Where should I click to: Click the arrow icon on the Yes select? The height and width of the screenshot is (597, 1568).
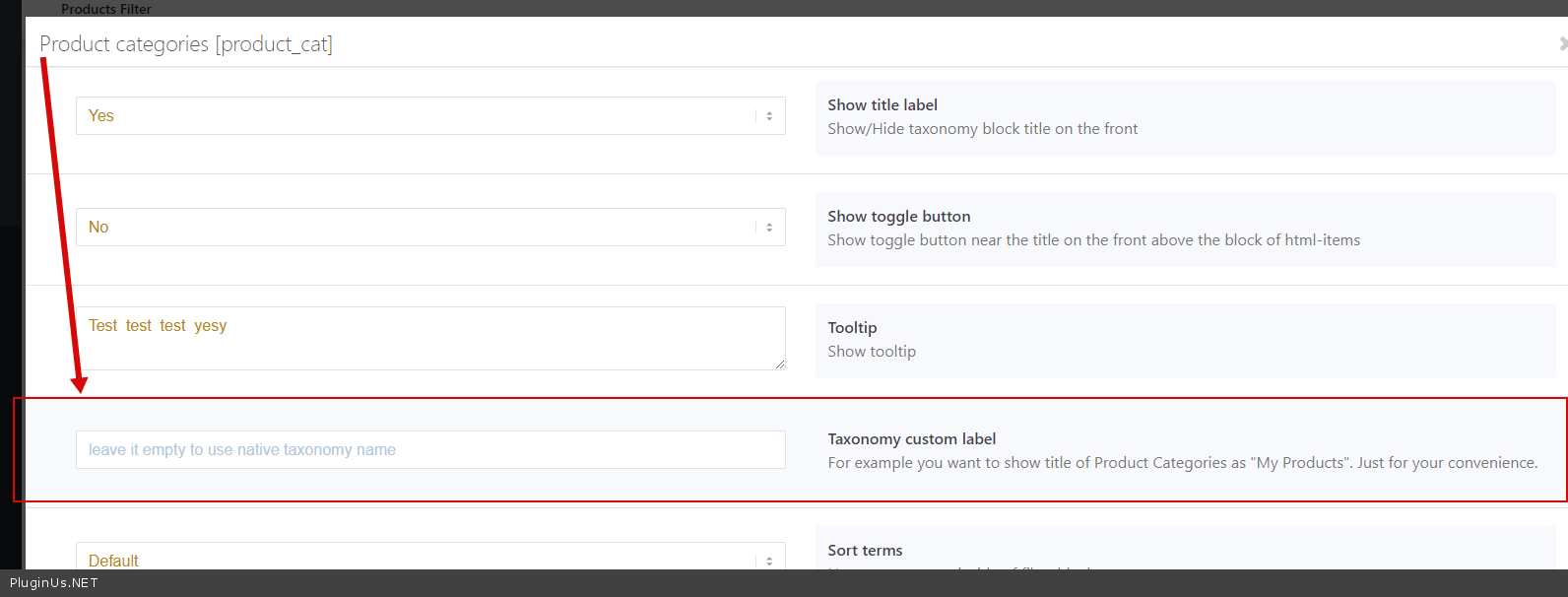click(769, 116)
